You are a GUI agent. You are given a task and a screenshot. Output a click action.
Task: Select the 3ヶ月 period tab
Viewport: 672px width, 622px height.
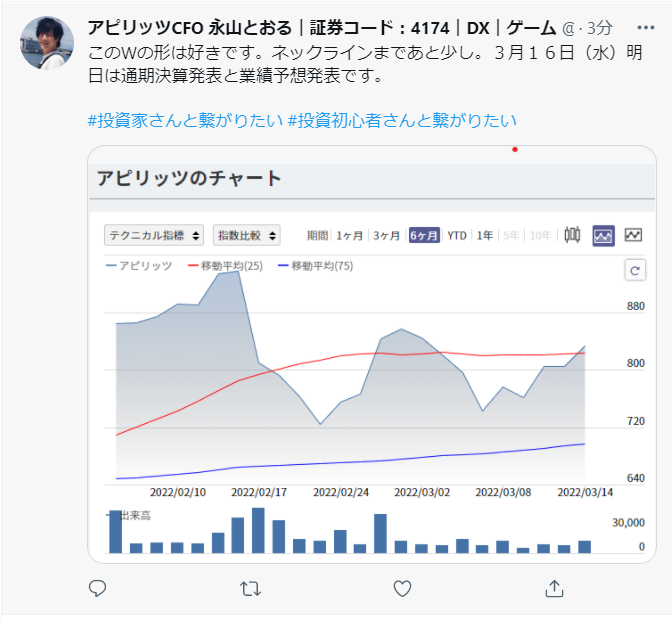point(386,235)
